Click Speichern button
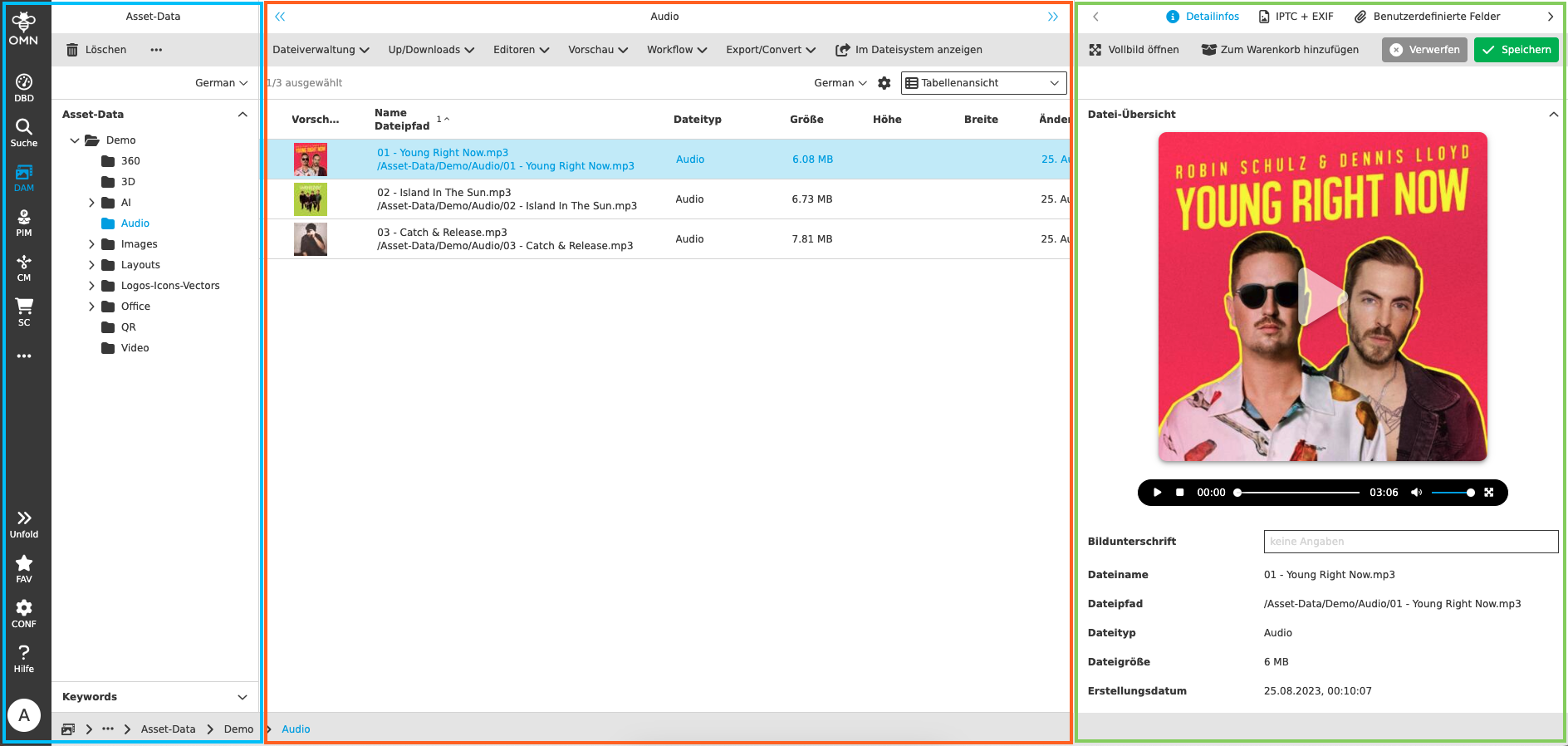This screenshot has width=1568, height=746. [x=1517, y=50]
